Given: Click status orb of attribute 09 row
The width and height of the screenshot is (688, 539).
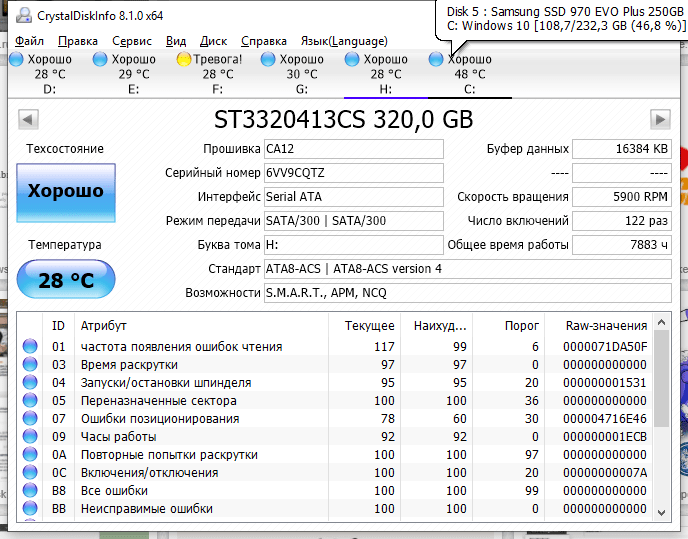Looking at the screenshot, I should click(x=30, y=436).
